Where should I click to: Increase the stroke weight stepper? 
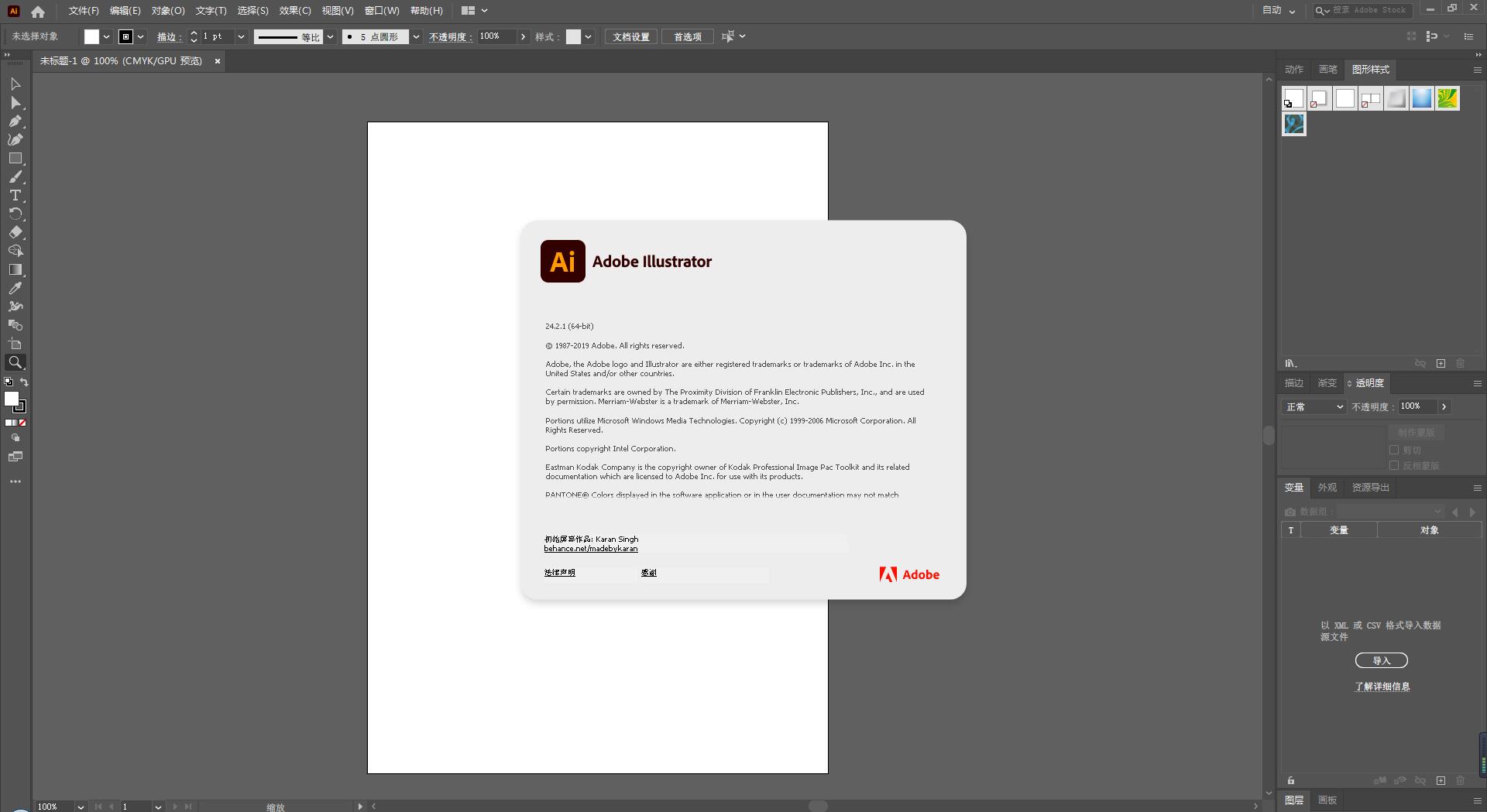coord(194,33)
